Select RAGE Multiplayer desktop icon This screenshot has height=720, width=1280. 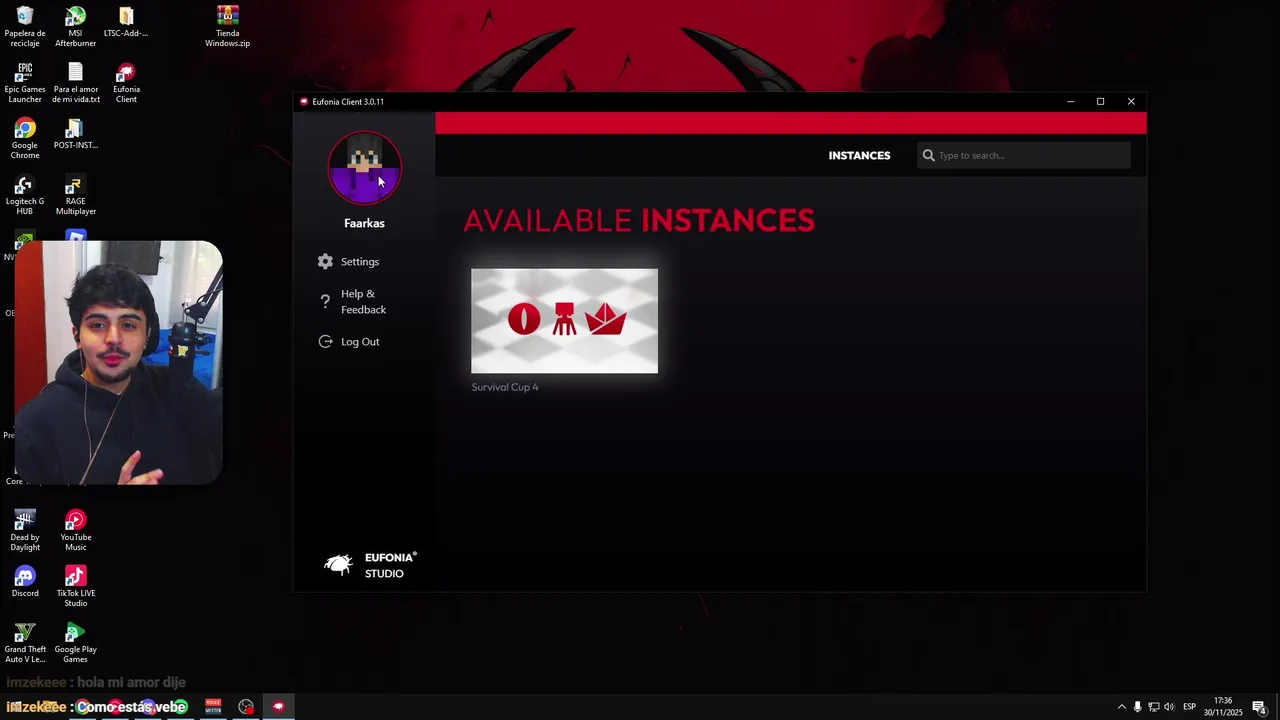coord(75,195)
